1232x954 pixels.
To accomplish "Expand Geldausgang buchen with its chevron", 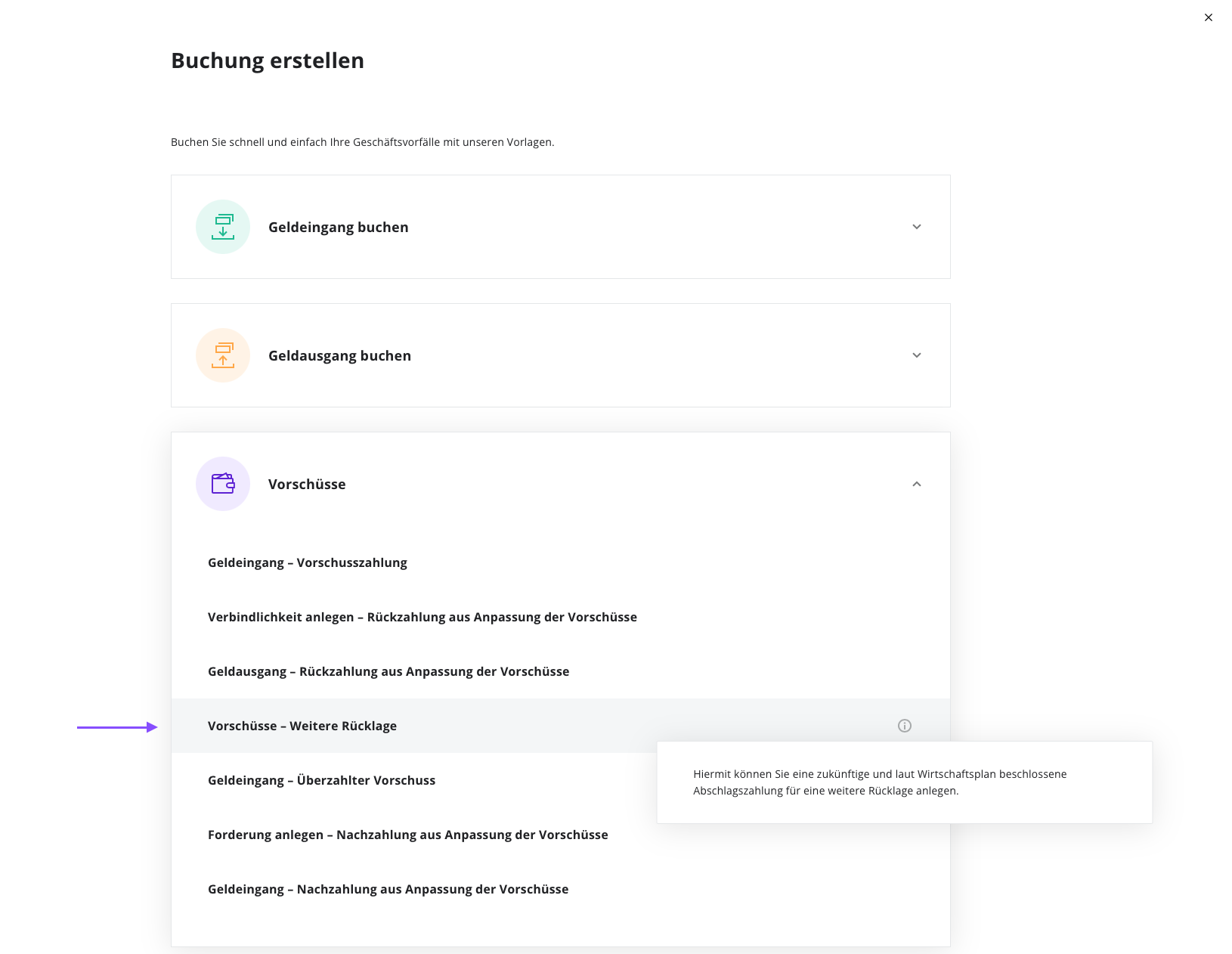I will click(917, 355).
